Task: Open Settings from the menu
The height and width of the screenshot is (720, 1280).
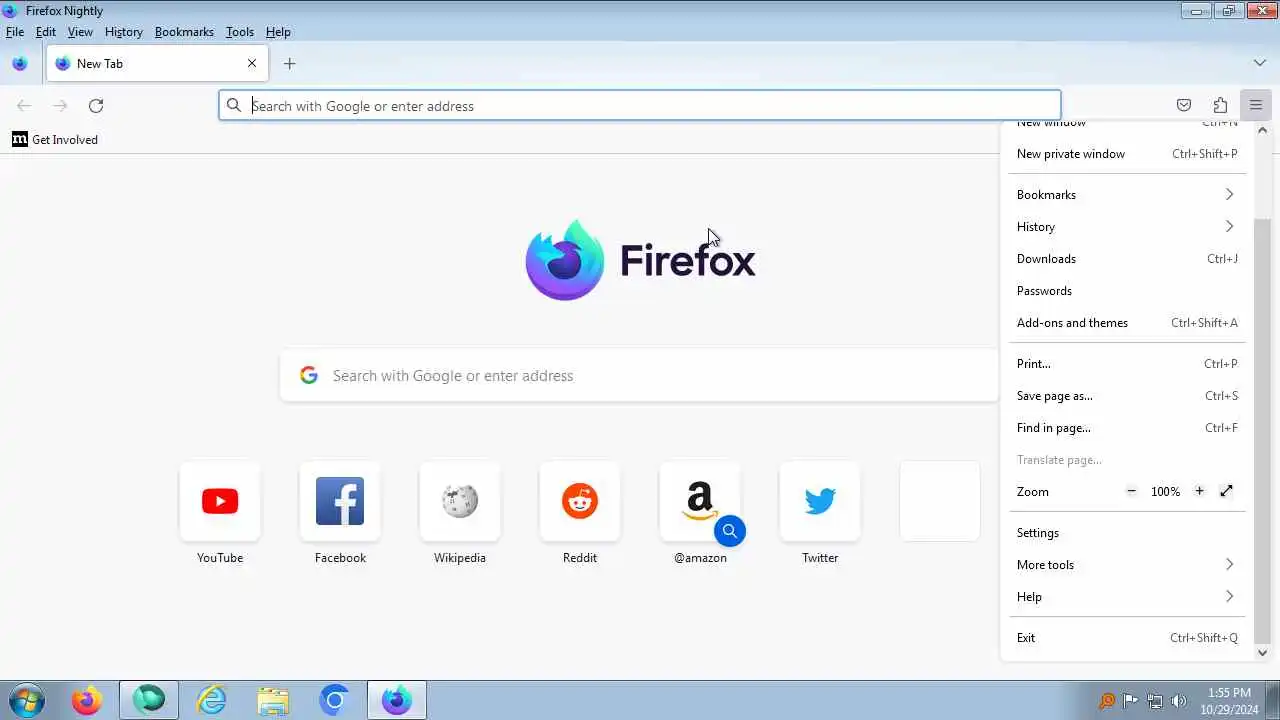Action: pos(1127,533)
